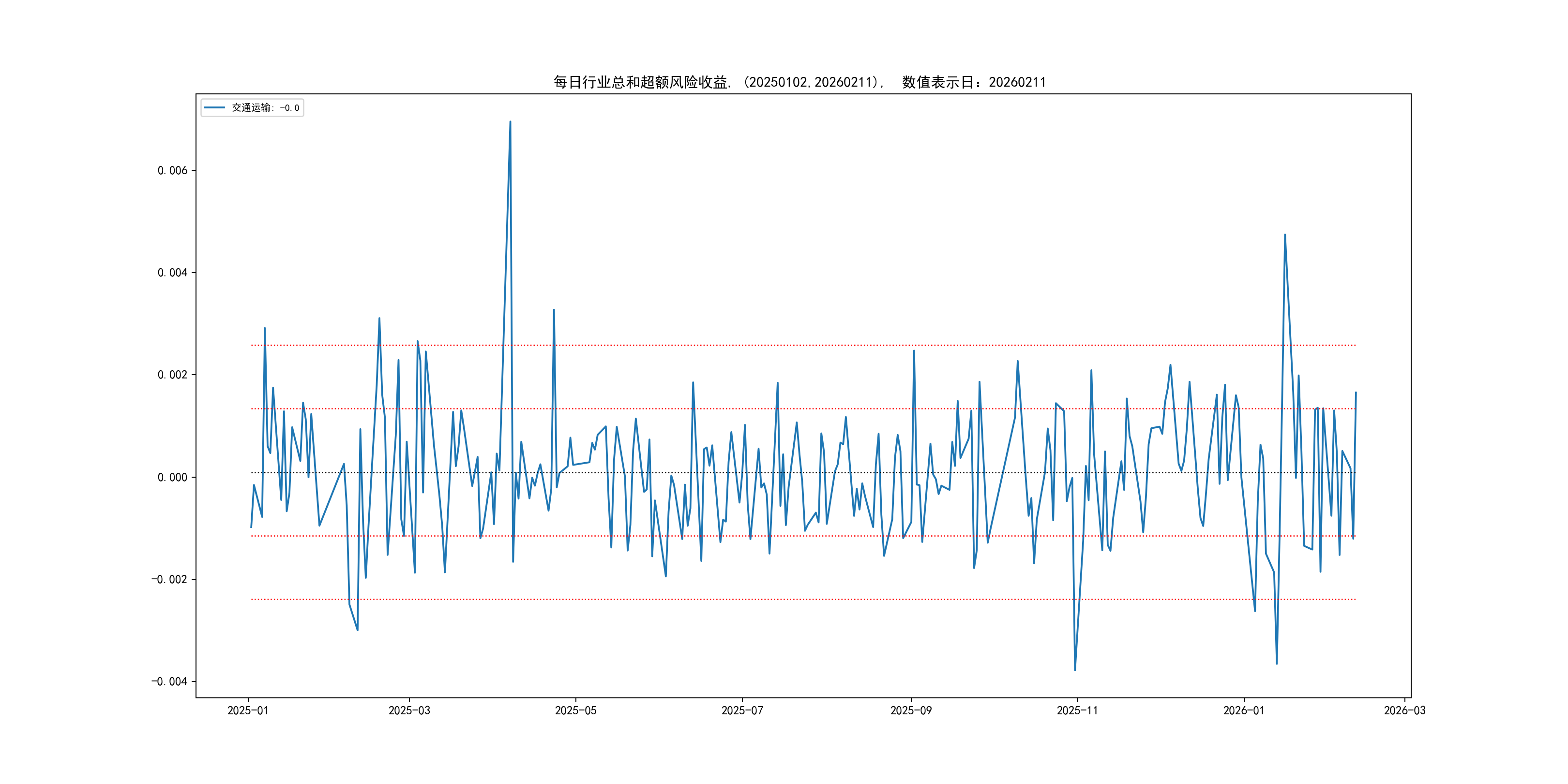Click the 2025-09 x-axis label
The image size is (1568, 784).
click(911, 711)
